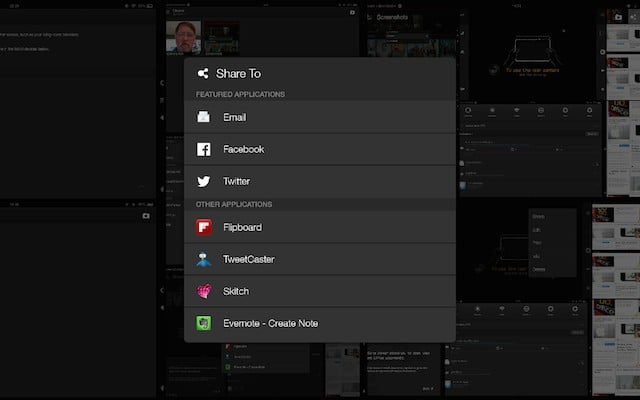The height and width of the screenshot is (400, 640).
Task: Open the dark thumbnail beside face photo
Action: [222, 38]
